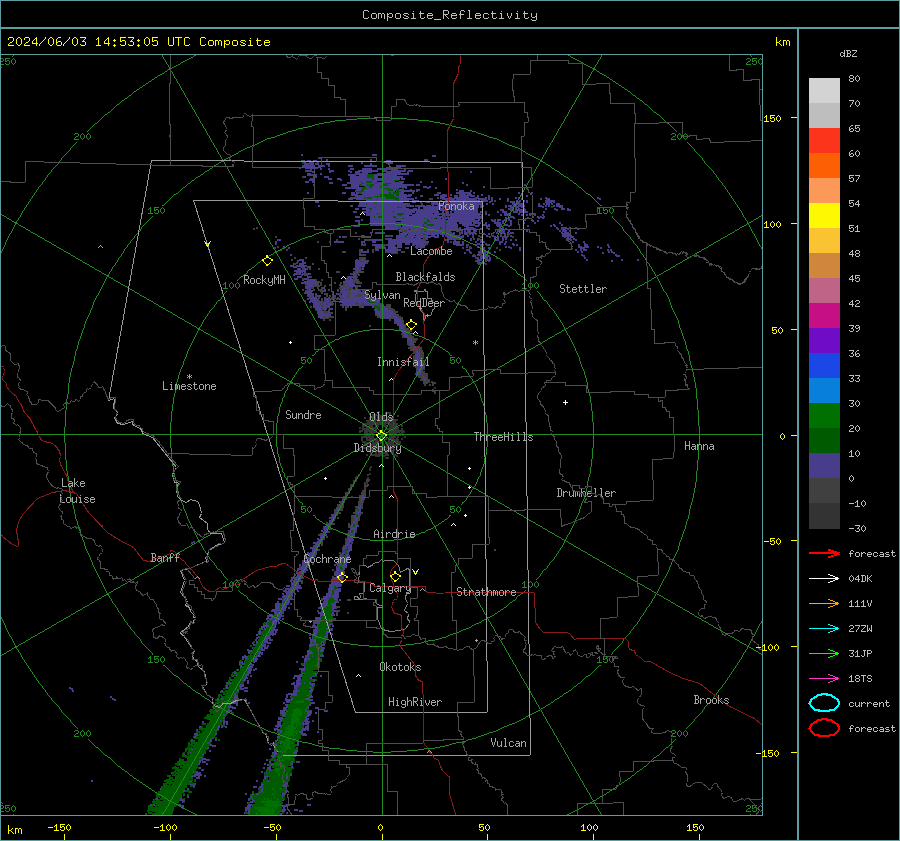Pick the yellow swatch between 54 and 51 dBZ

[x=824, y=216]
